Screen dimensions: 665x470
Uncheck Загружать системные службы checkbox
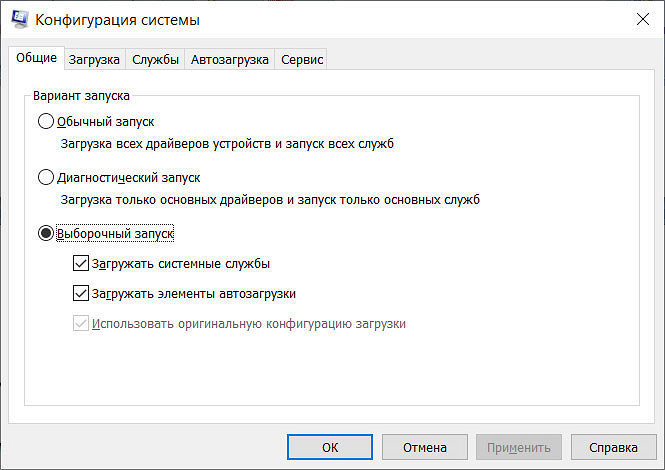tap(81, 265)
